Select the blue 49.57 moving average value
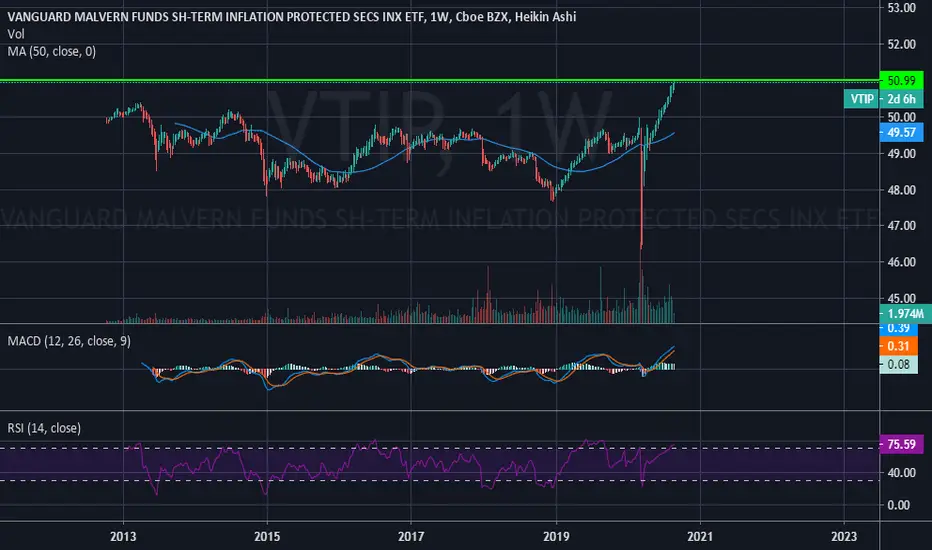 pos(901,133)
